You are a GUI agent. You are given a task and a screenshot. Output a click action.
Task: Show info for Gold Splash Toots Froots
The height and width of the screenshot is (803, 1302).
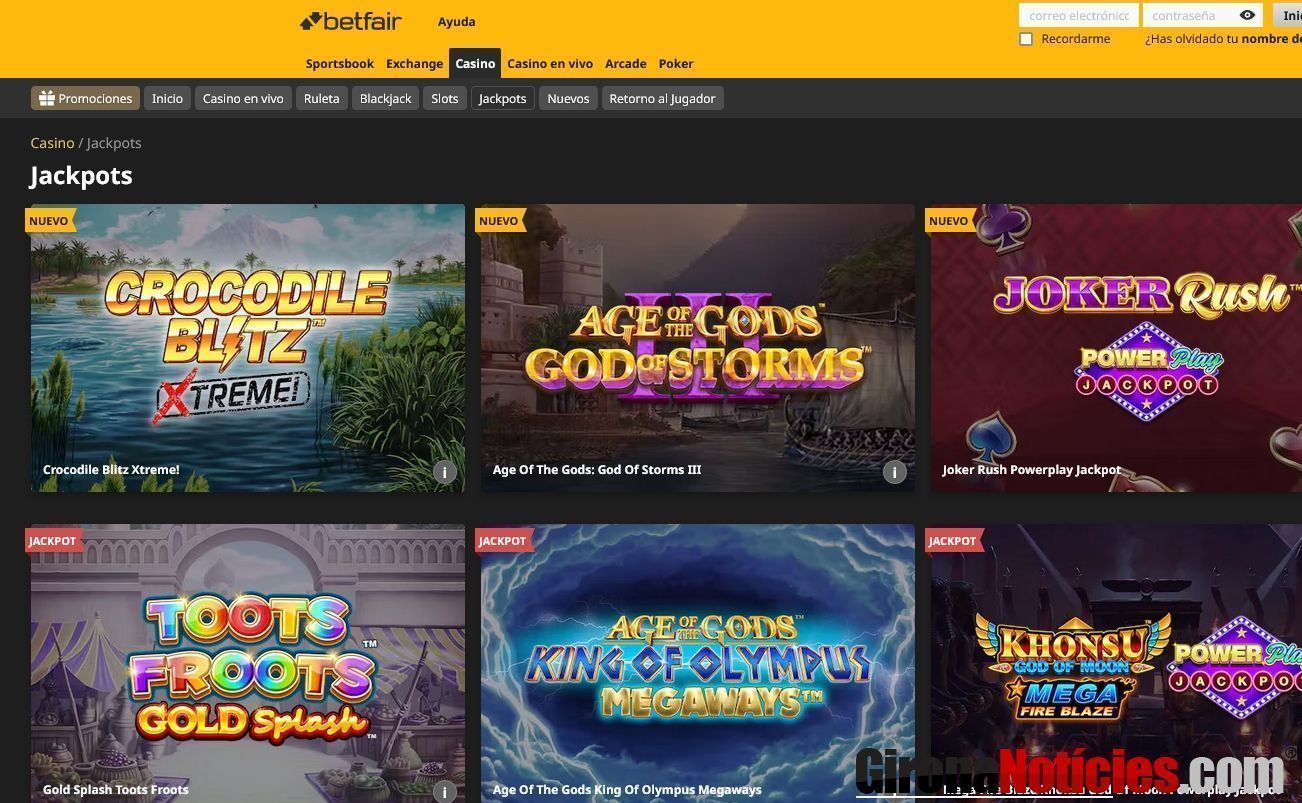[x=445, y=792]
